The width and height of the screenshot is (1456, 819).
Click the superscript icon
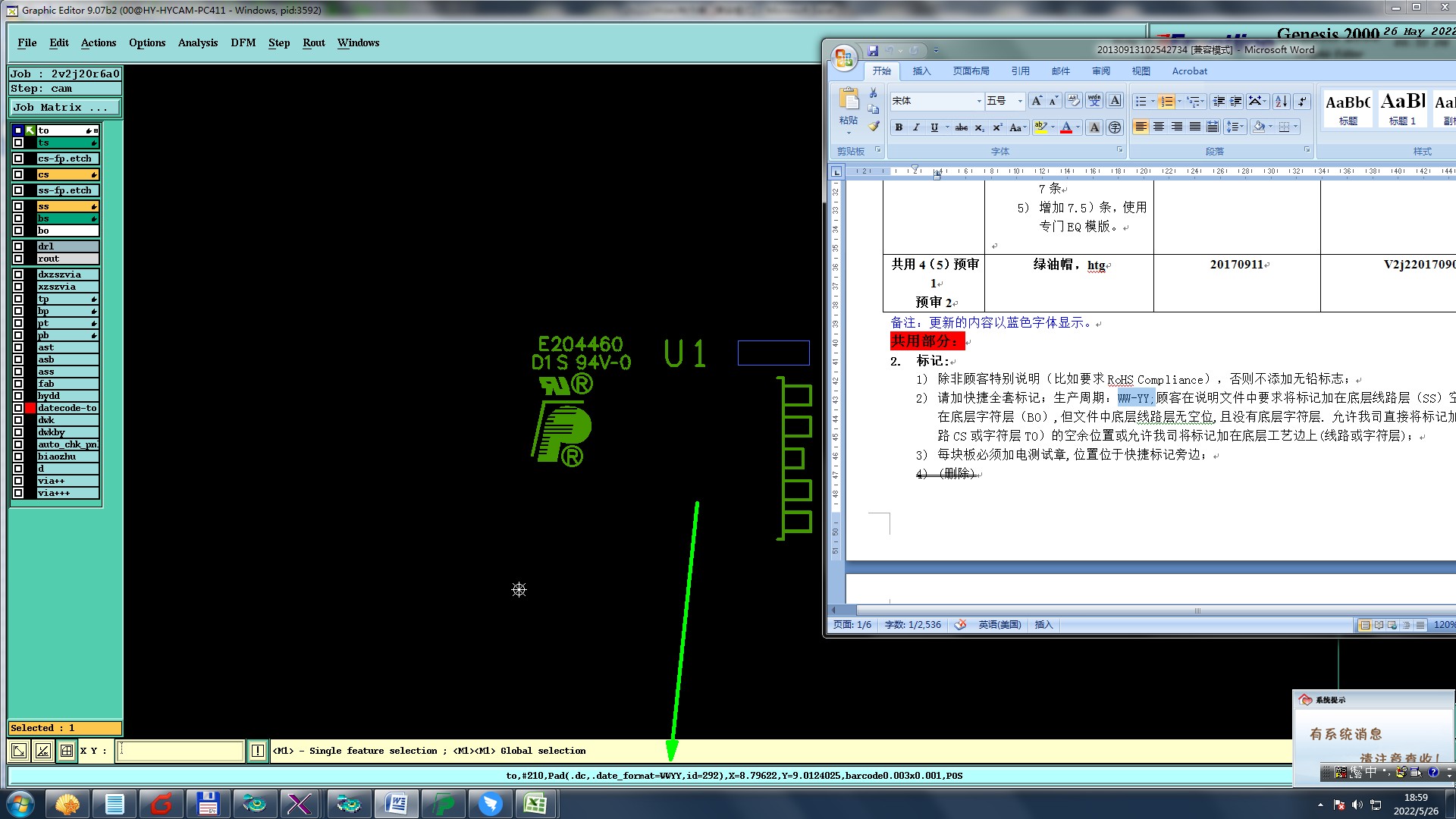(x=997, y=127)
